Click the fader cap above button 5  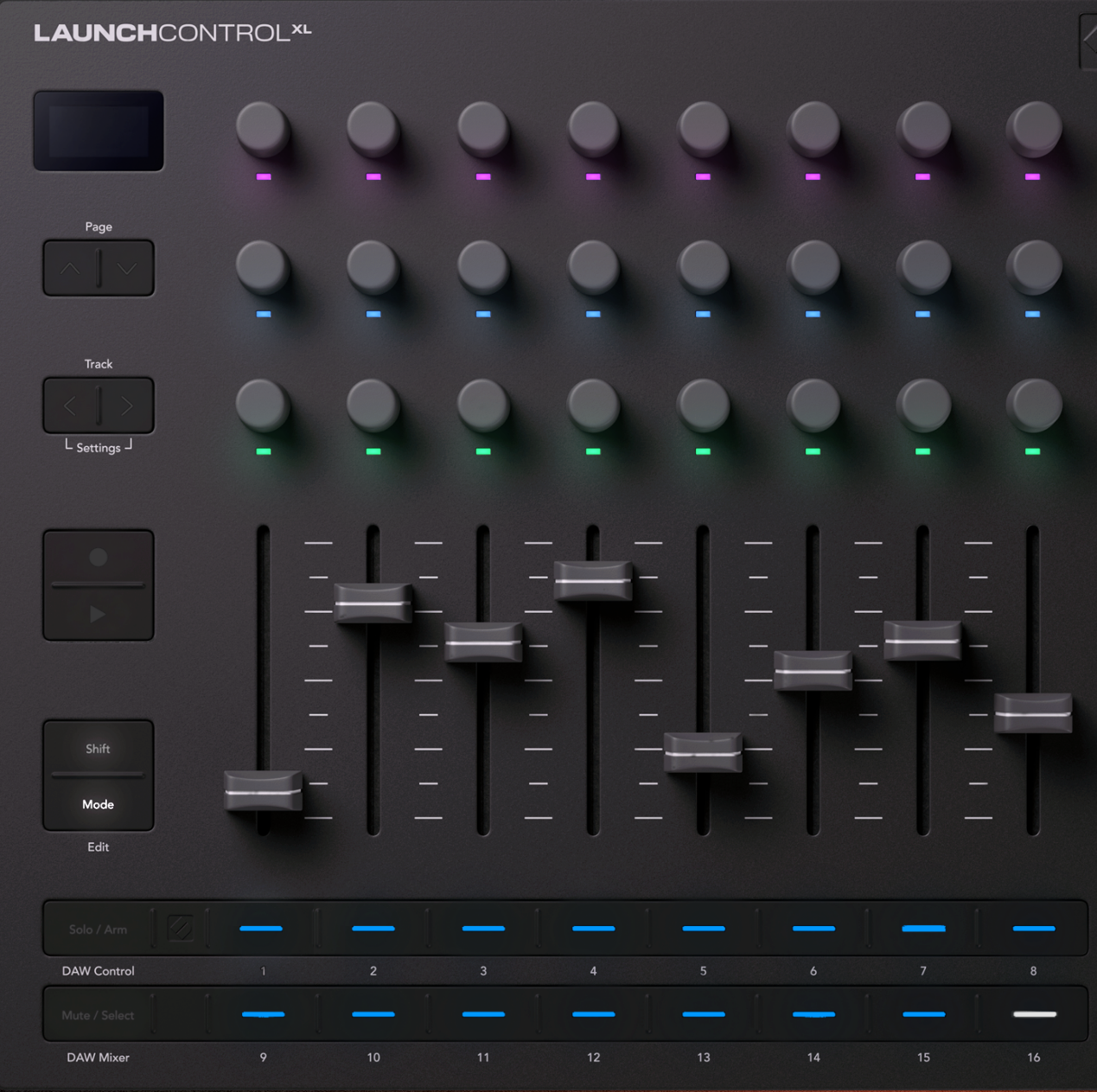[703, 753]
